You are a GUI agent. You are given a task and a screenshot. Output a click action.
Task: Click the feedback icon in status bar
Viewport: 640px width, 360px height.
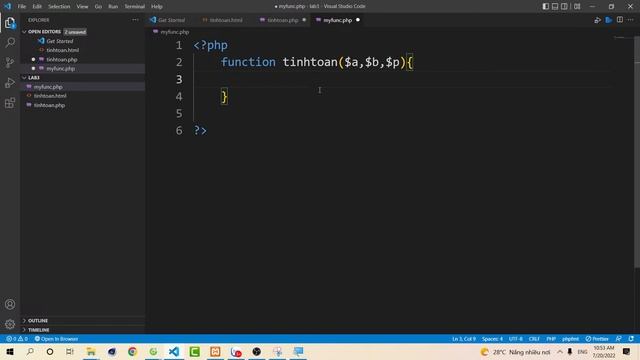click(619, 339)
